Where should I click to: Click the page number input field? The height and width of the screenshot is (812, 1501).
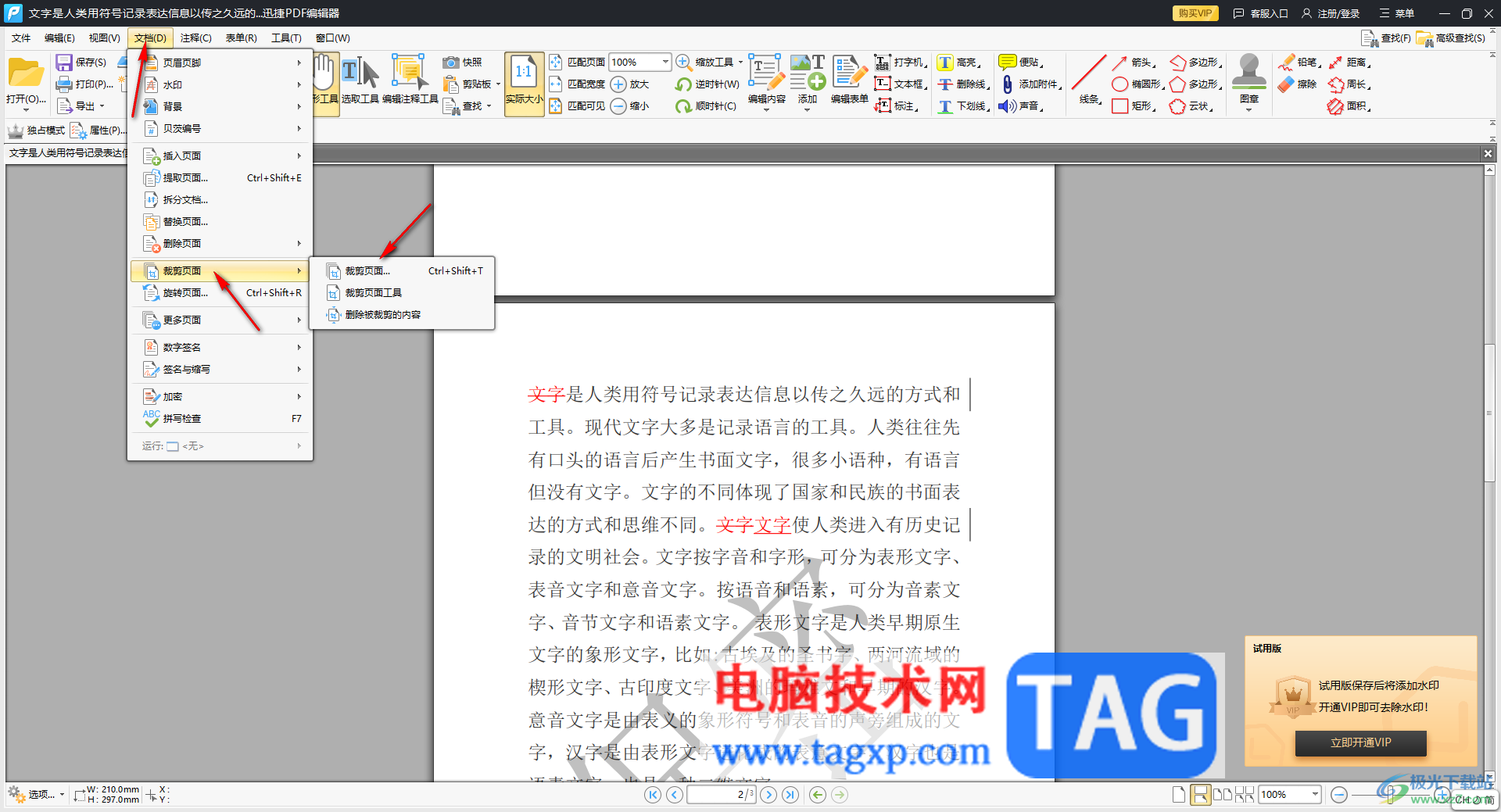coord(721,795)
